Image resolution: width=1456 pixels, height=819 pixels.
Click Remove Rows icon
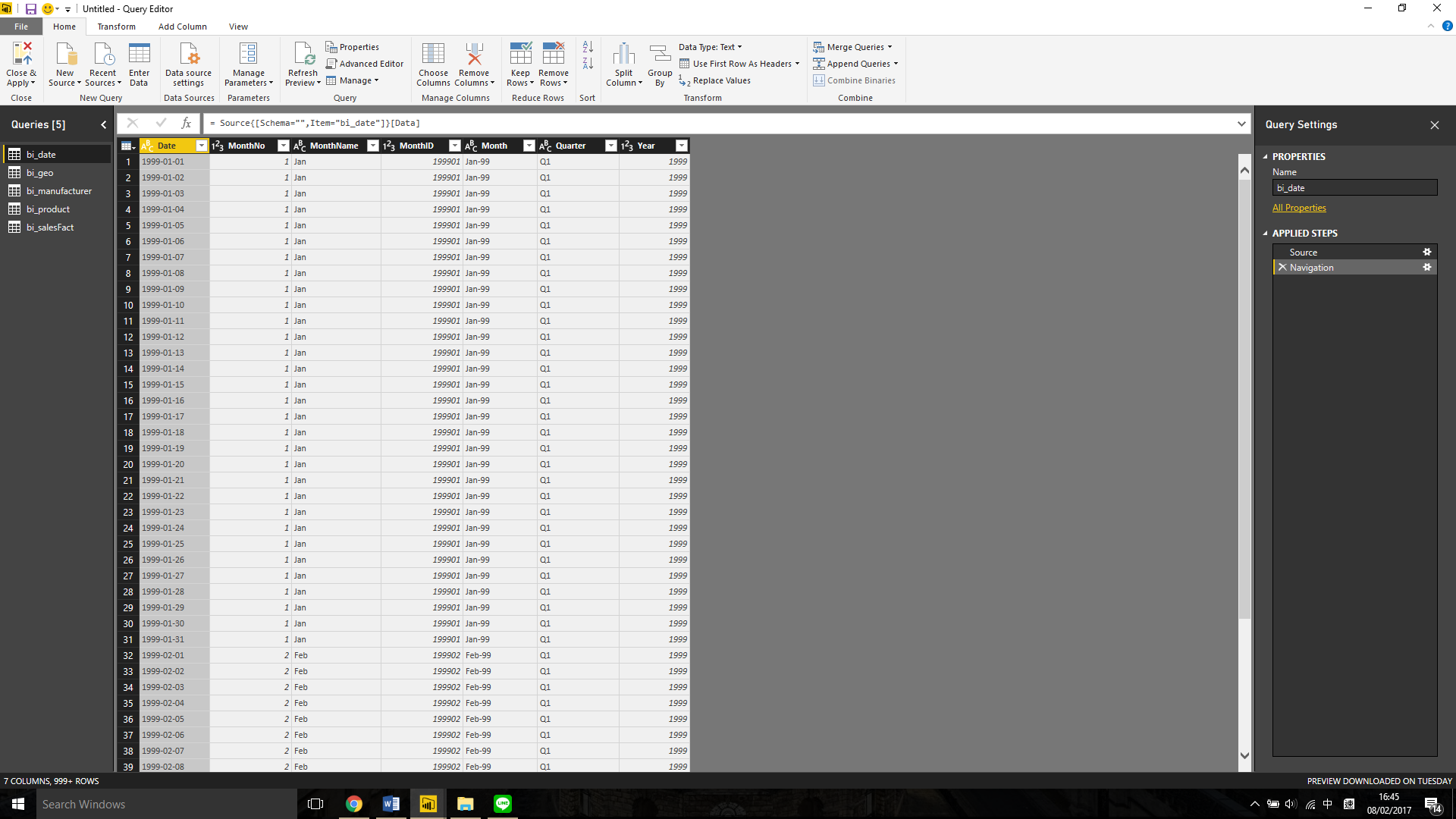pos(554,54)
